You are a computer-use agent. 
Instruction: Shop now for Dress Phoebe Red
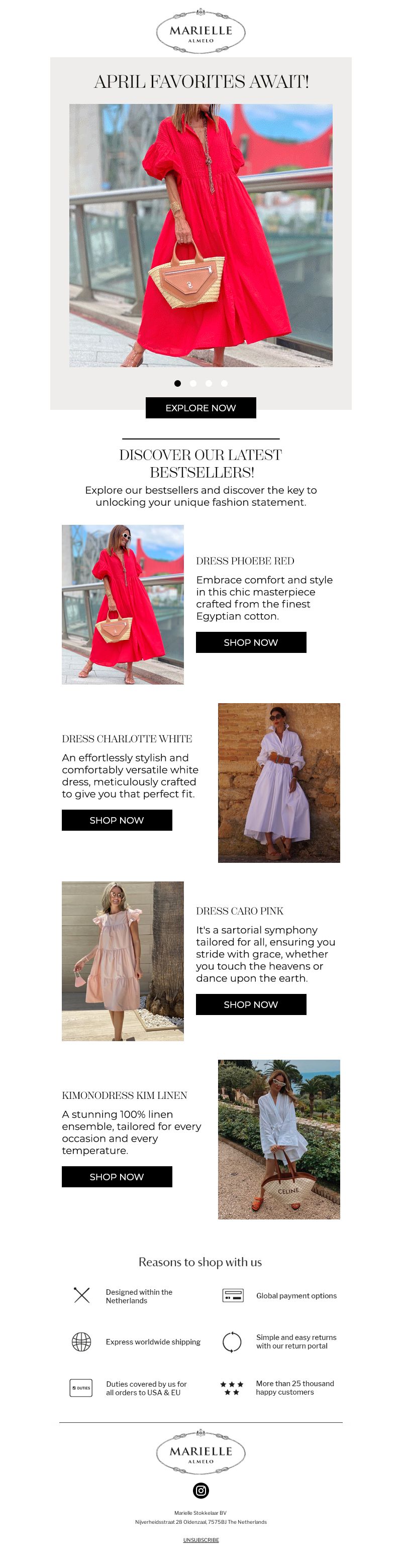pos(251,642)
